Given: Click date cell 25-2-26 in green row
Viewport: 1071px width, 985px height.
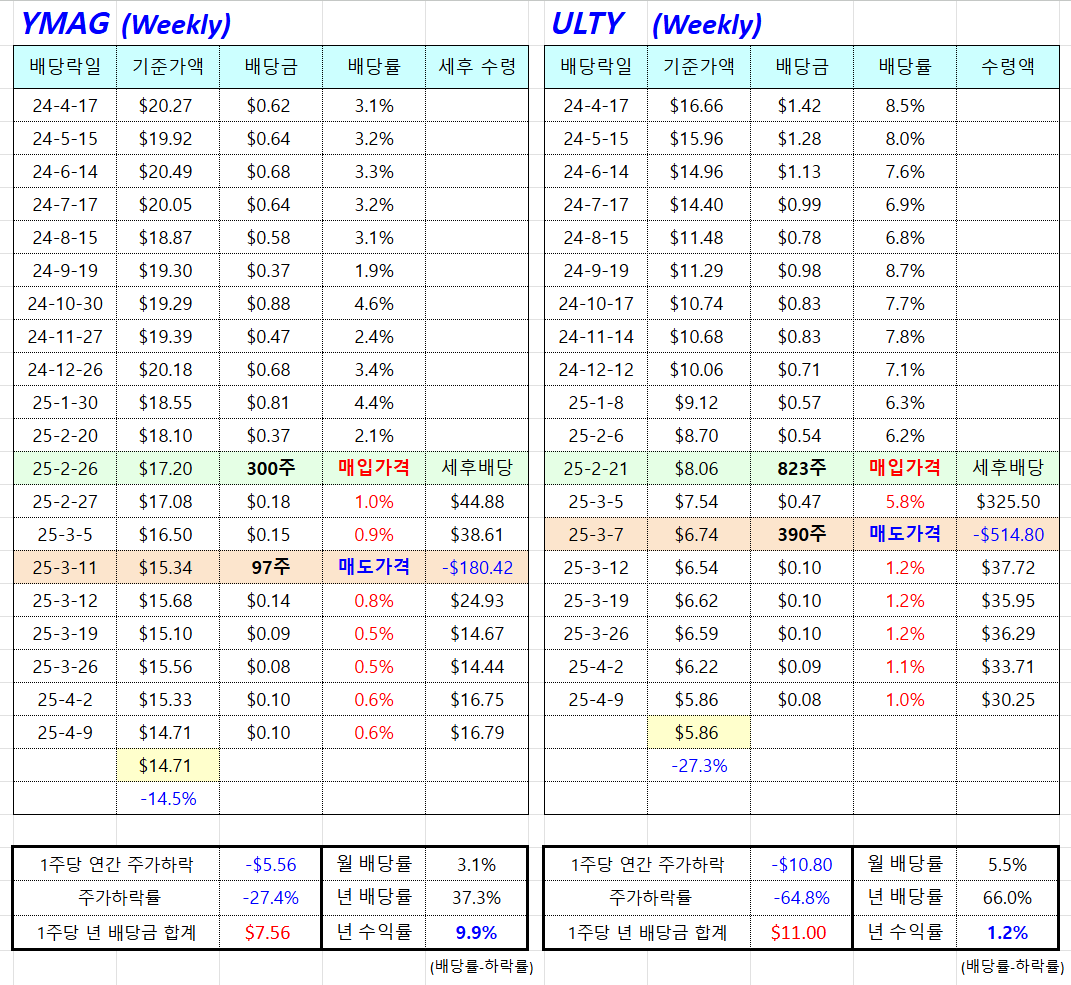Looking at the screenshot, I should pos(65,469).
